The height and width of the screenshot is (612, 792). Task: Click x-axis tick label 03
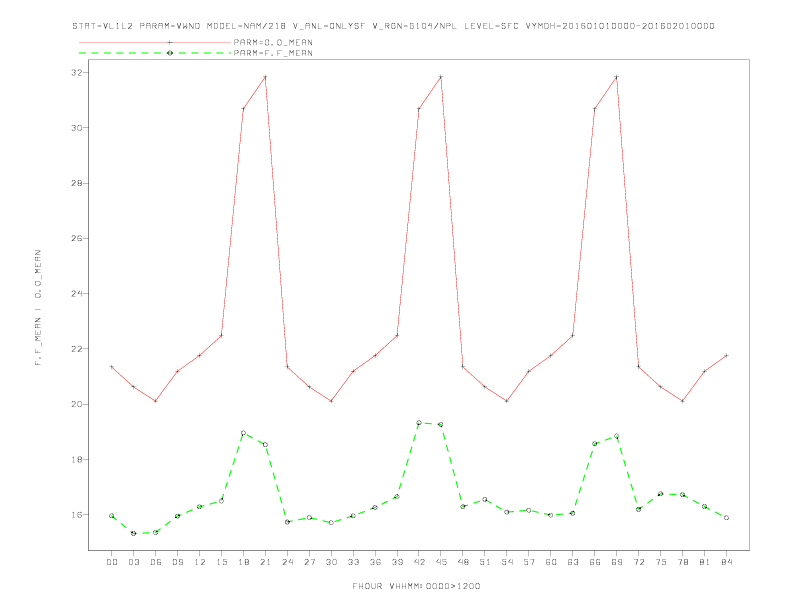point(133,562)
